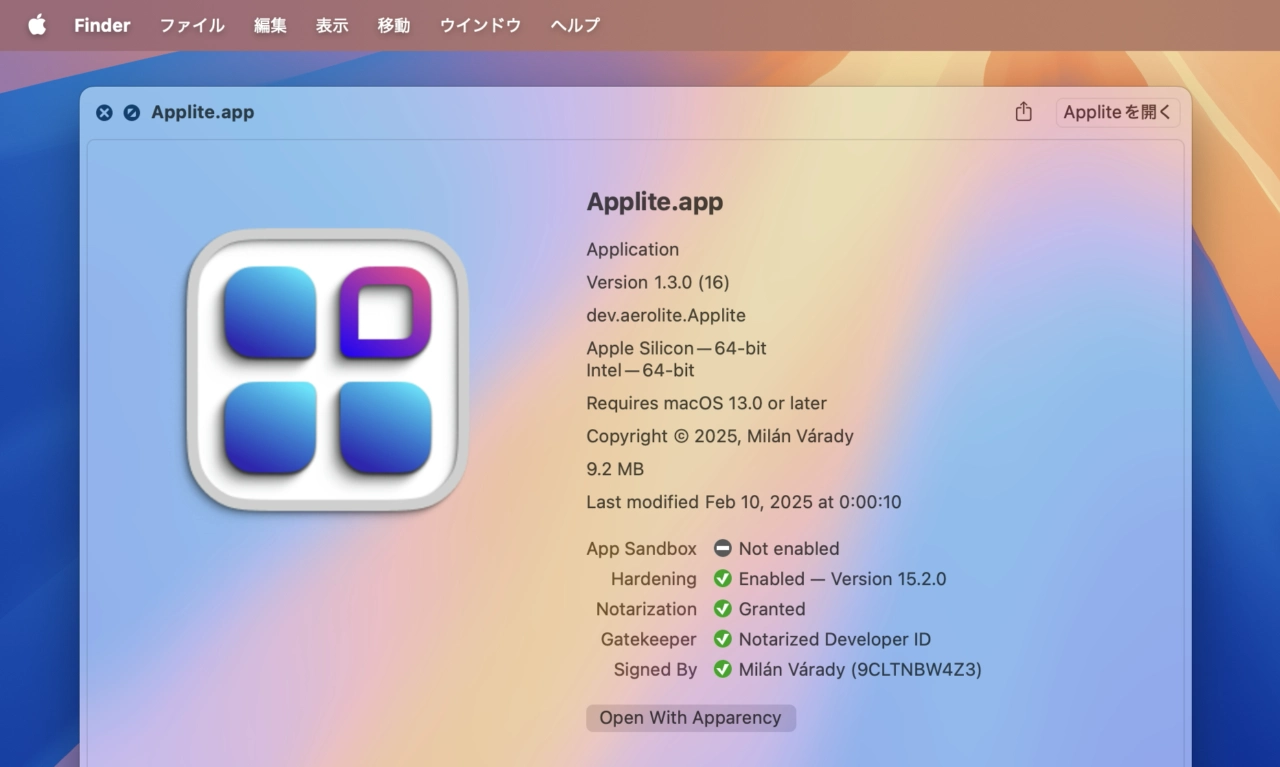Close the Applite.app Quick Look preview
1280x767 pixels.
click(104, 113)
